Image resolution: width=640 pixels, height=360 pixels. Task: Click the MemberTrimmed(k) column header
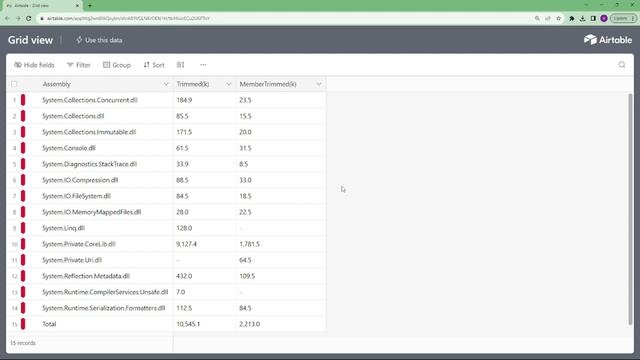pos(281,84)
